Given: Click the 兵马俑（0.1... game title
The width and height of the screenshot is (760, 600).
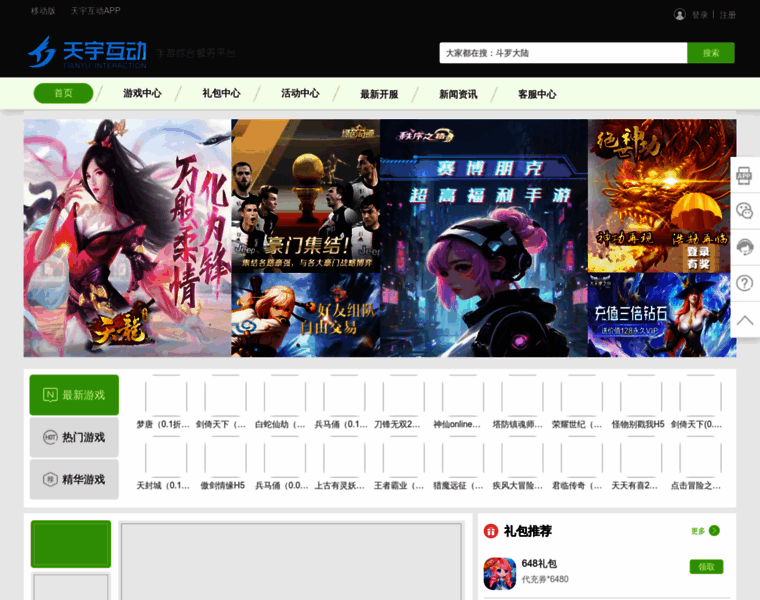Looking at the screenshot, I should tap(341, 425).
